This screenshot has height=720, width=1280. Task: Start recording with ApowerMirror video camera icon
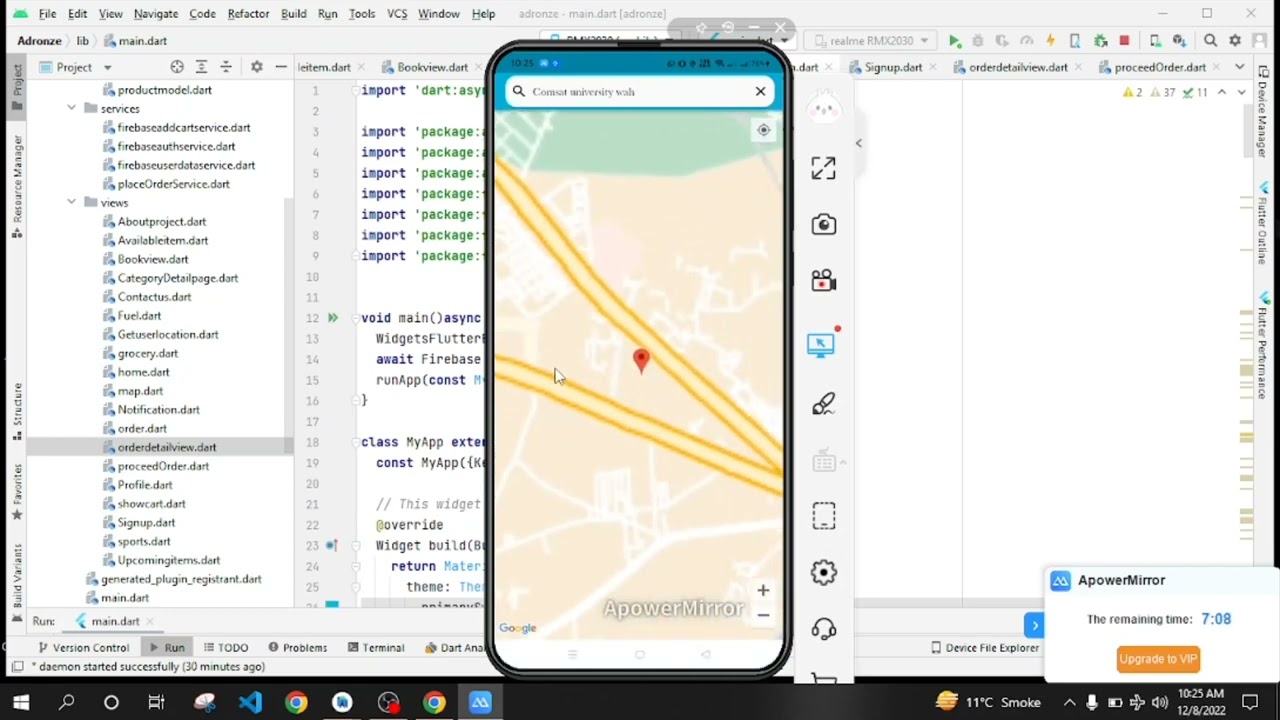click(x=823, y=281)
